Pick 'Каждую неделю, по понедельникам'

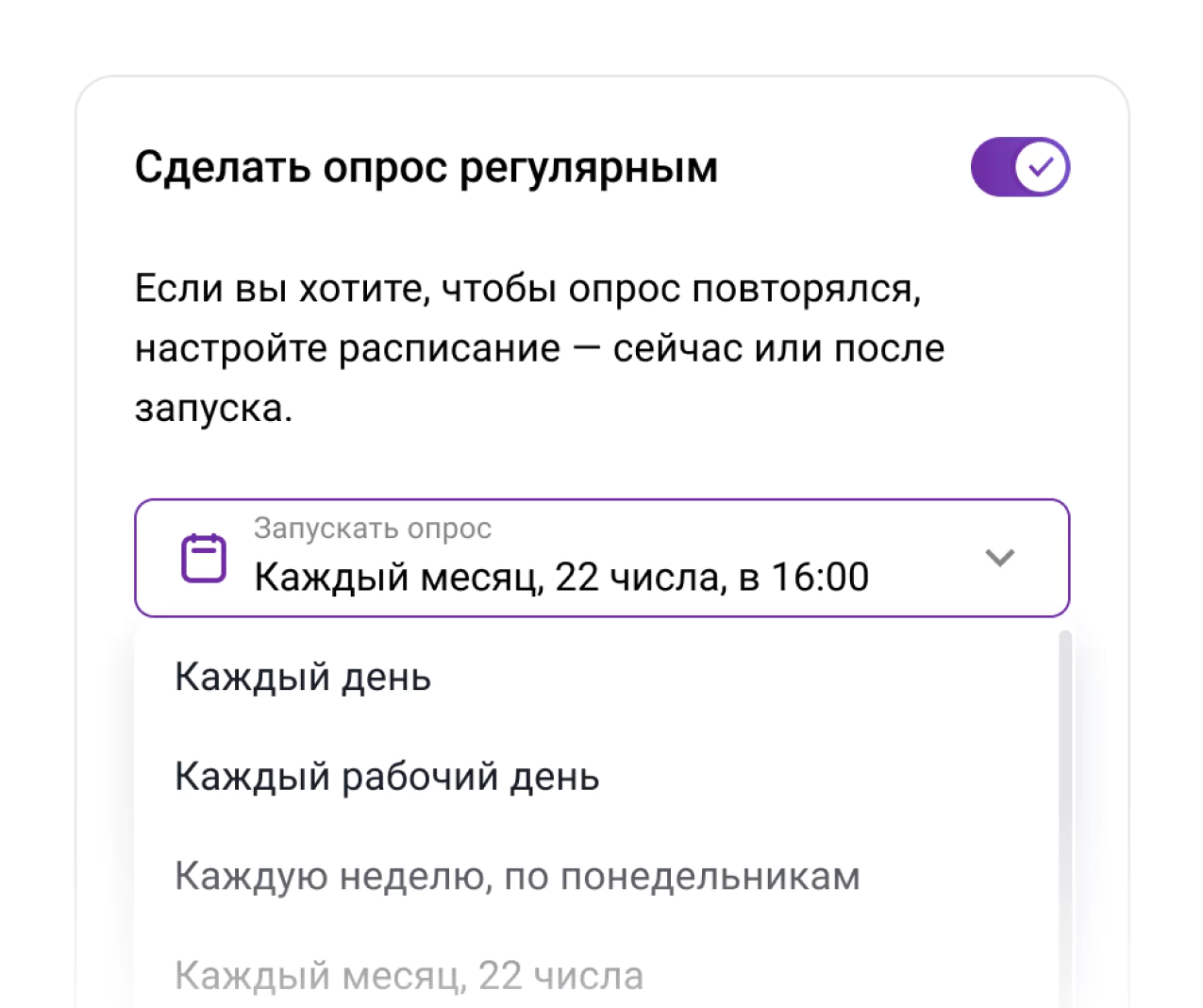[x=517, y=876]
